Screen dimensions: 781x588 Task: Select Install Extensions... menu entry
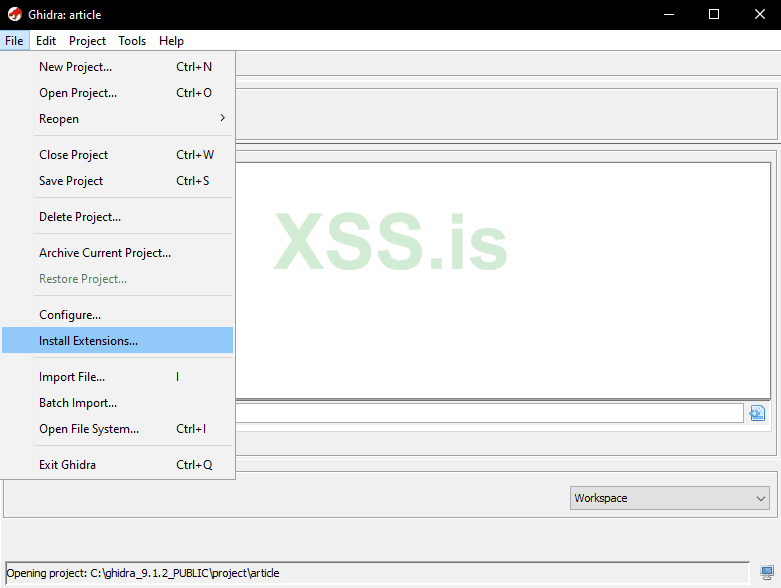(x=118, y=341)
